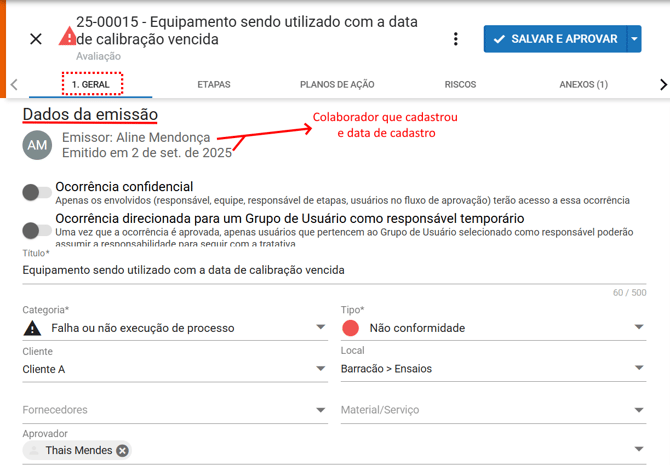
Task: Click the Falha category warning icon
Action: tap(33, 328)
